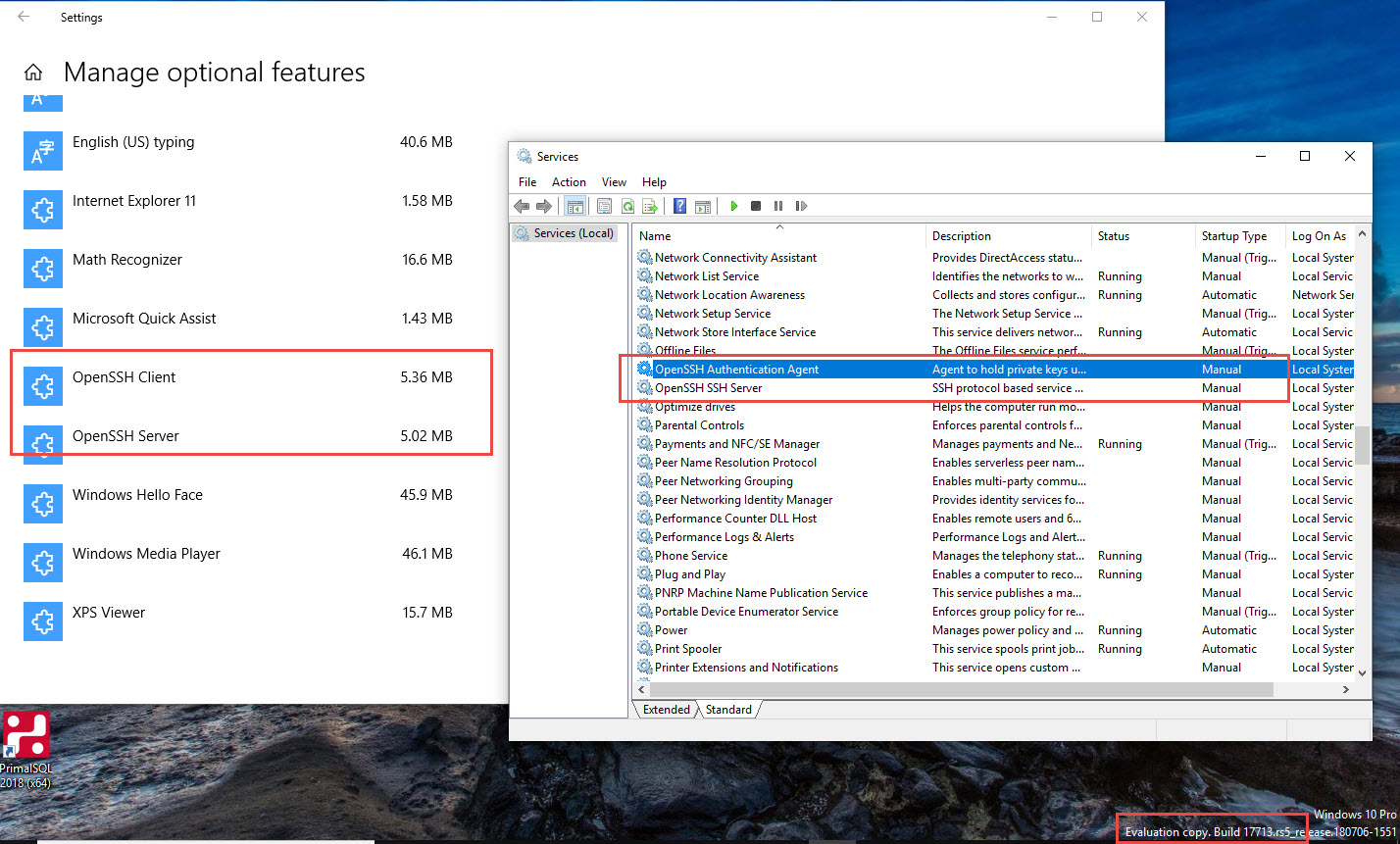The width and height of the screenshot is (1400, 844).
Task: Click the Home icon in Settings window
Action: coord(33,73)
